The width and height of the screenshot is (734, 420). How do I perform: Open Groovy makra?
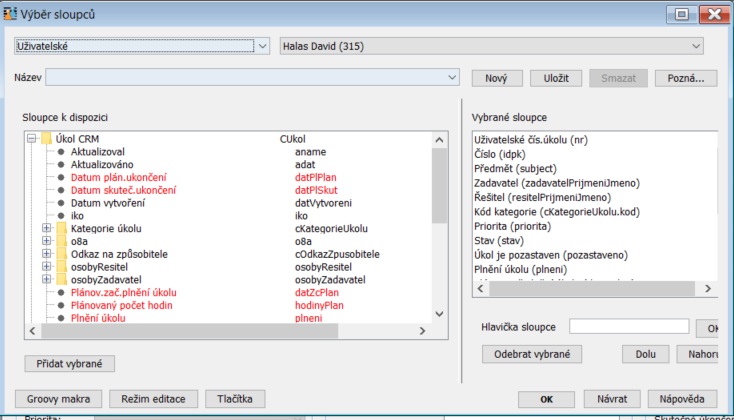coord(57,399)
